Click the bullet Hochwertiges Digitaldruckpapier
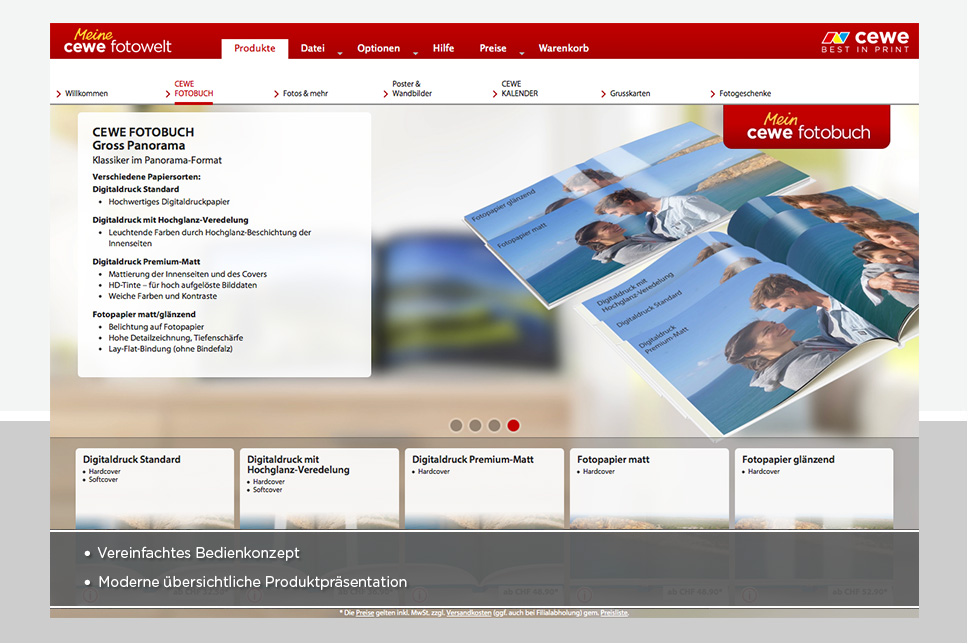Viewport: 968px width, 644px height. [169, 202]
